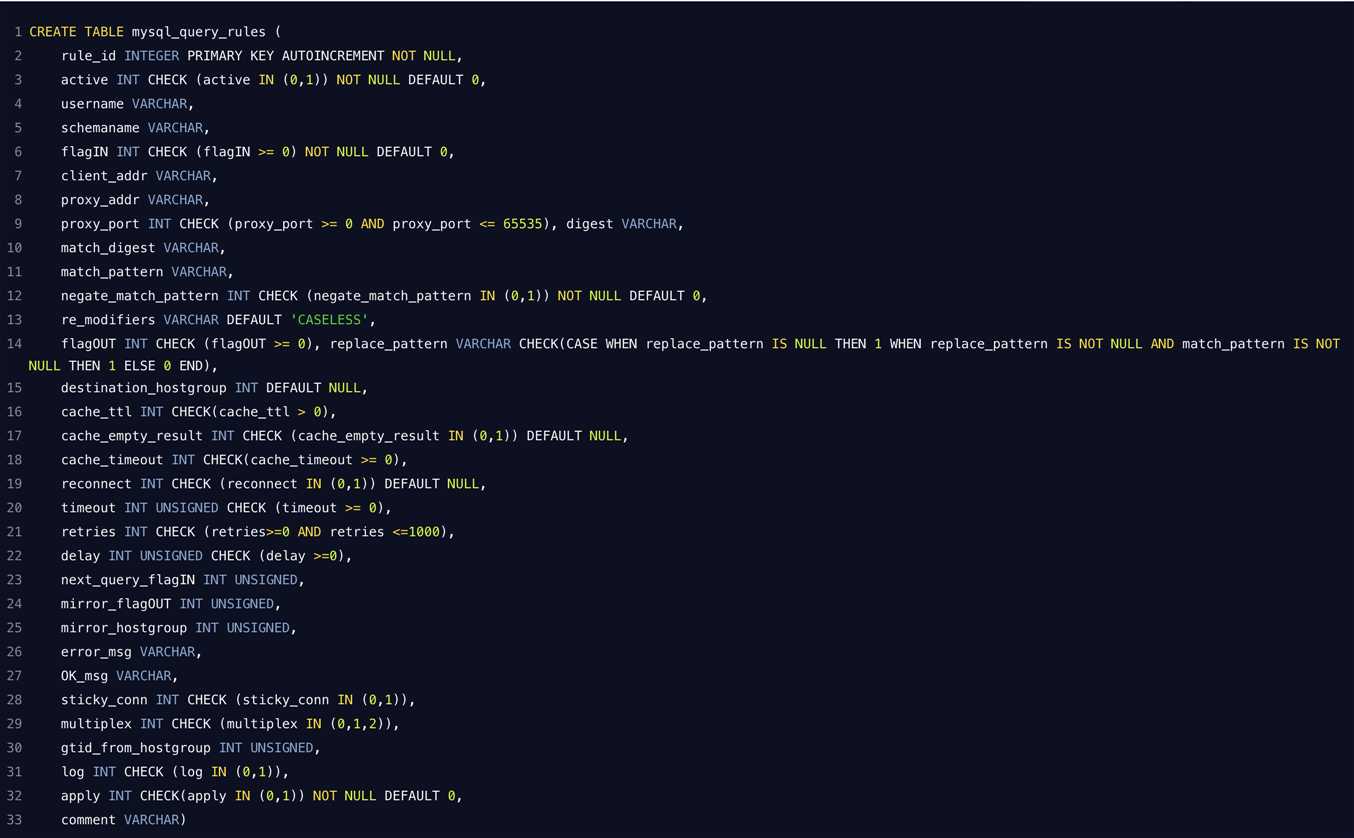This screenshot has width=1354, height=838.
Task: Click the table name mysql_query_rules
Action: coord(198,32)
